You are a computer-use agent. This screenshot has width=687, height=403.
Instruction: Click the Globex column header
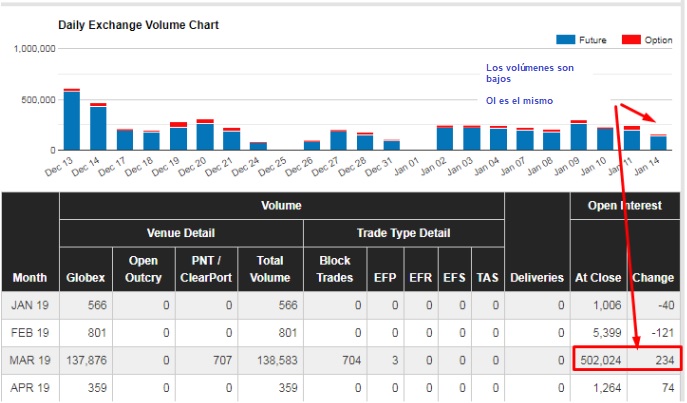tap(85, 278)
